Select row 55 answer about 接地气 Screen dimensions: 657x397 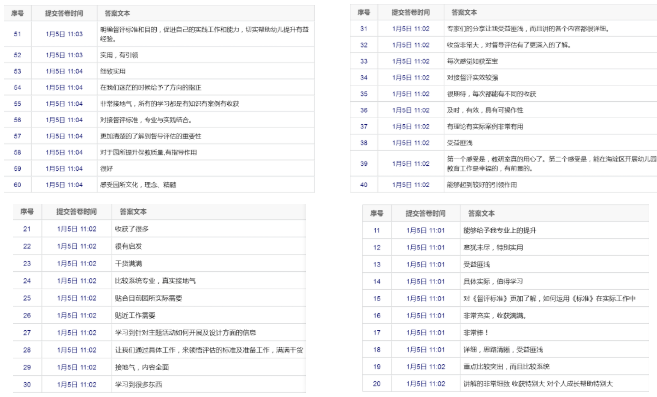pyautogui.click(x=169, y=104)
